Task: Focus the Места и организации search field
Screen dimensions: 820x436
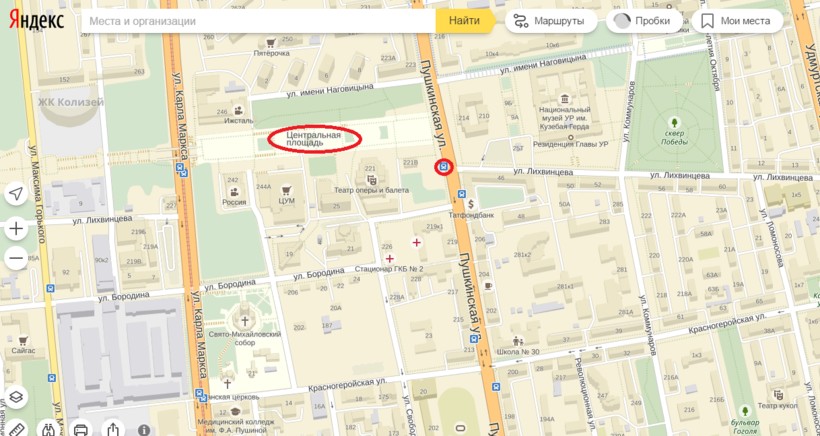Action: tap(258, 21)
